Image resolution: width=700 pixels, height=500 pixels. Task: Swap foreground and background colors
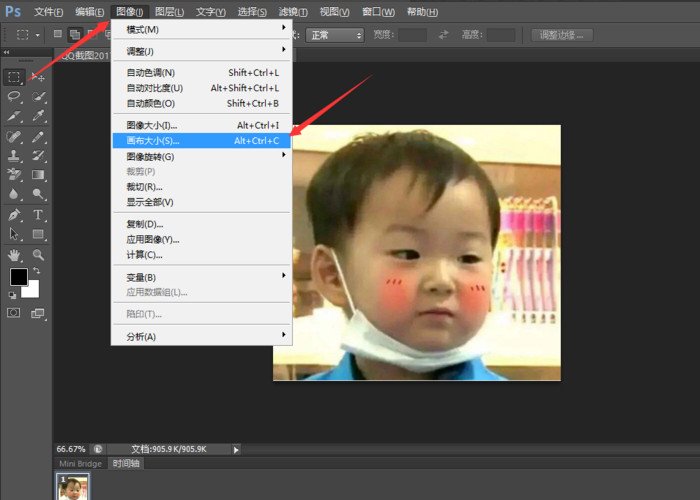pyautogui.click(x=37, y=271)
